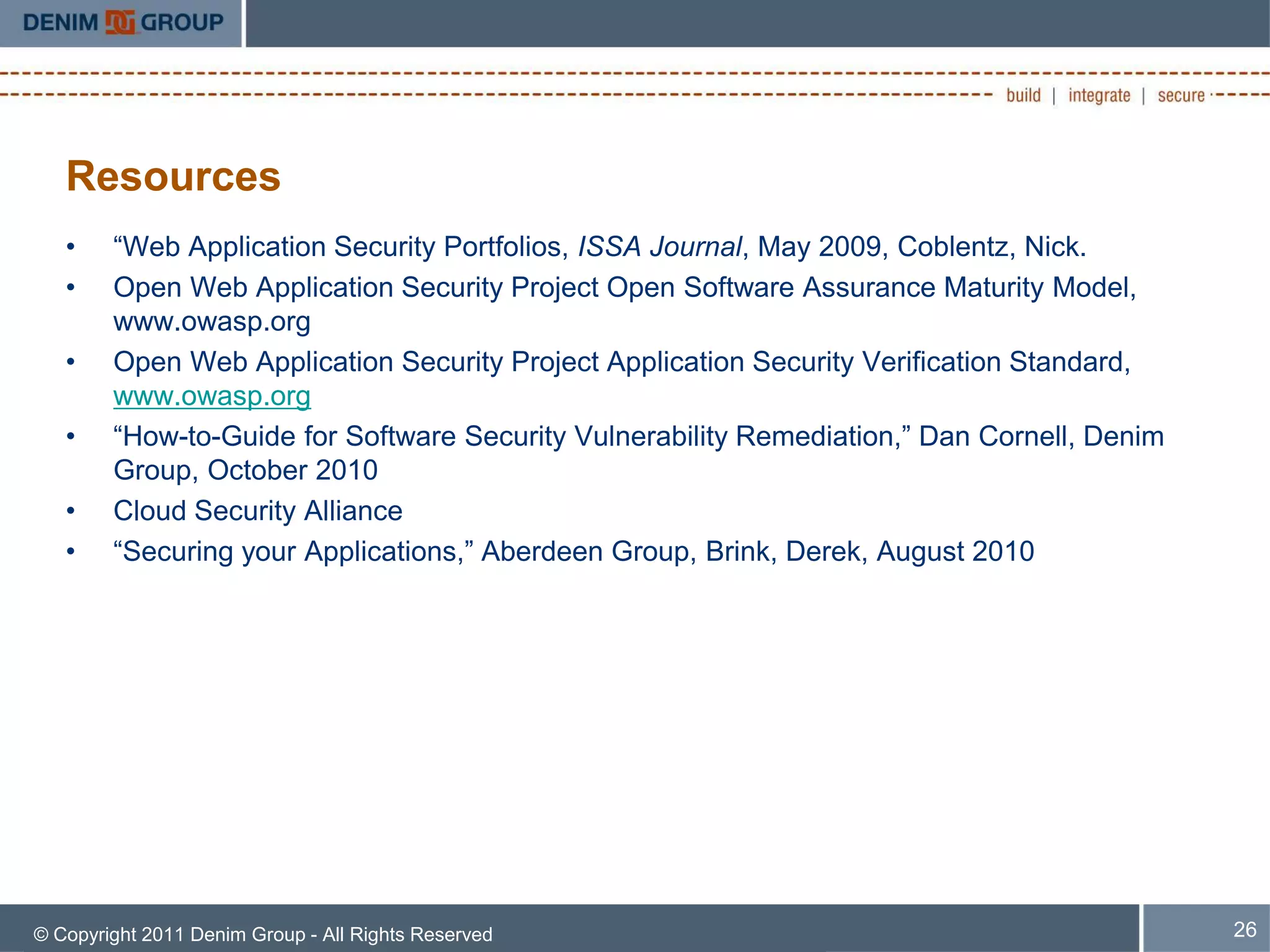
Task: Click the "integrate" tagline word
Action: [x=1099, y=96]
